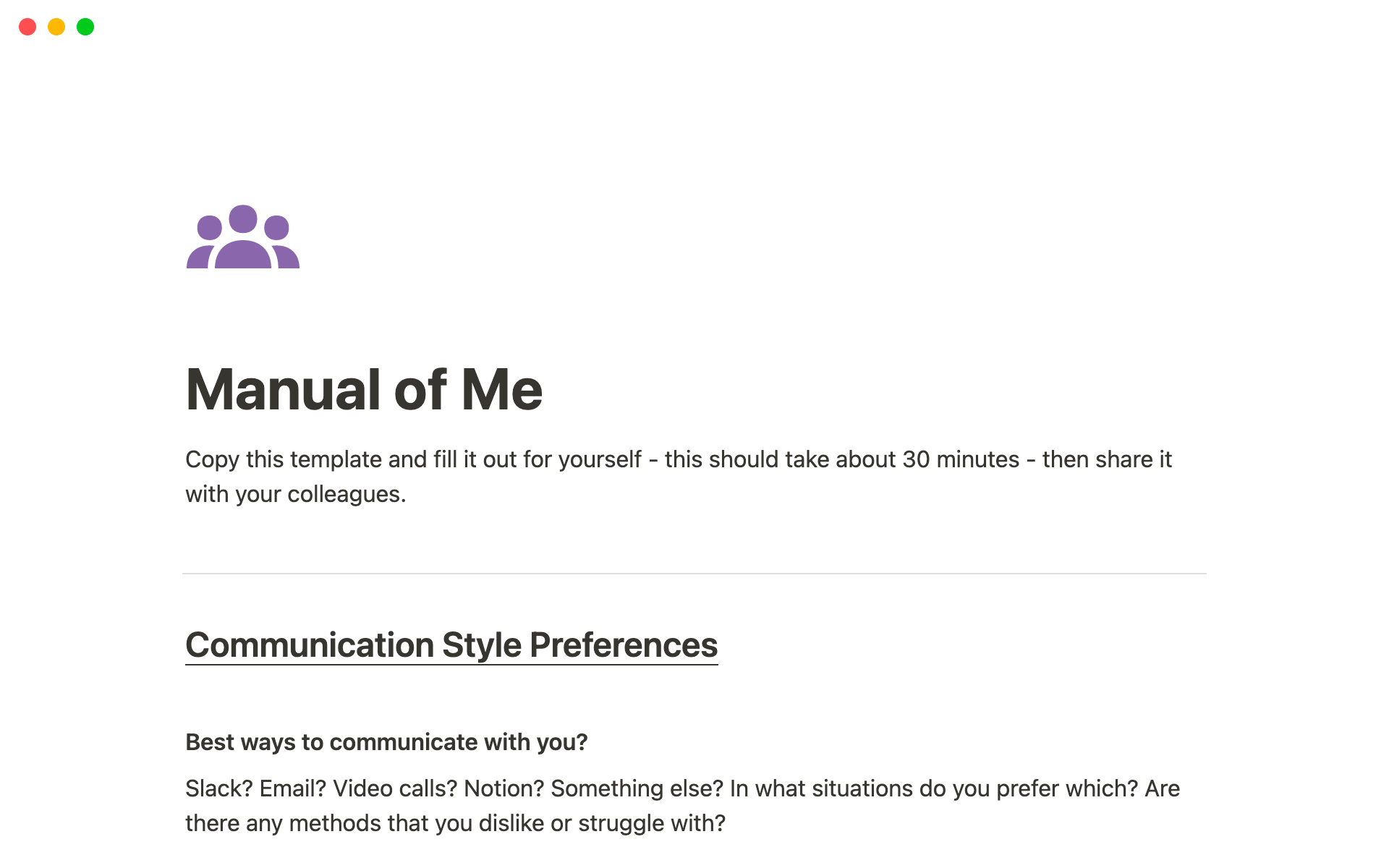Viewport: 1389px width, 868px height.
Task: Open the "Communication Style Preferences" heading link
Action: tap(451, 645)
